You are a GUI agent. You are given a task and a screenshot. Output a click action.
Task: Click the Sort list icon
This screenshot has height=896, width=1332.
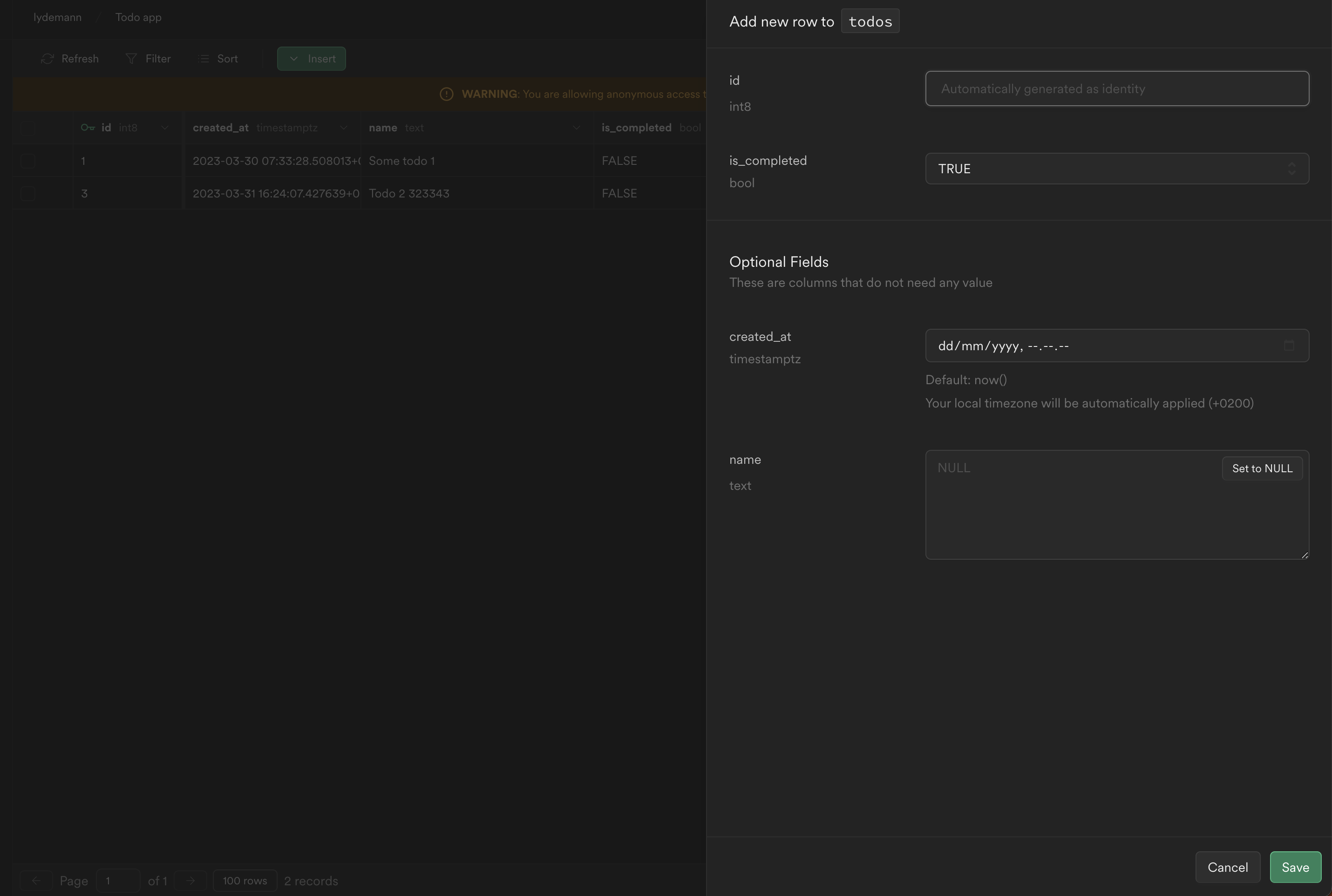(x=204, y=59)
